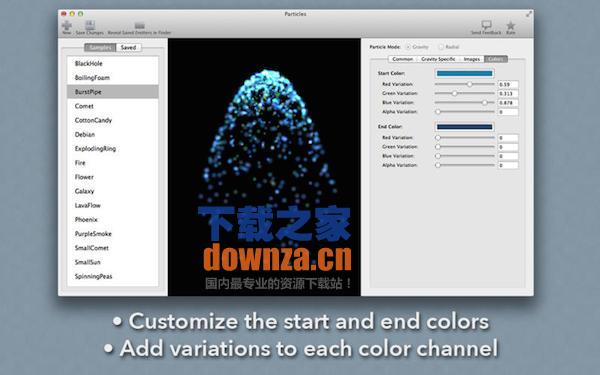Select the SpinningPeas sample emitter
This screenshot has height=375, width=600.
coord(113,276)
